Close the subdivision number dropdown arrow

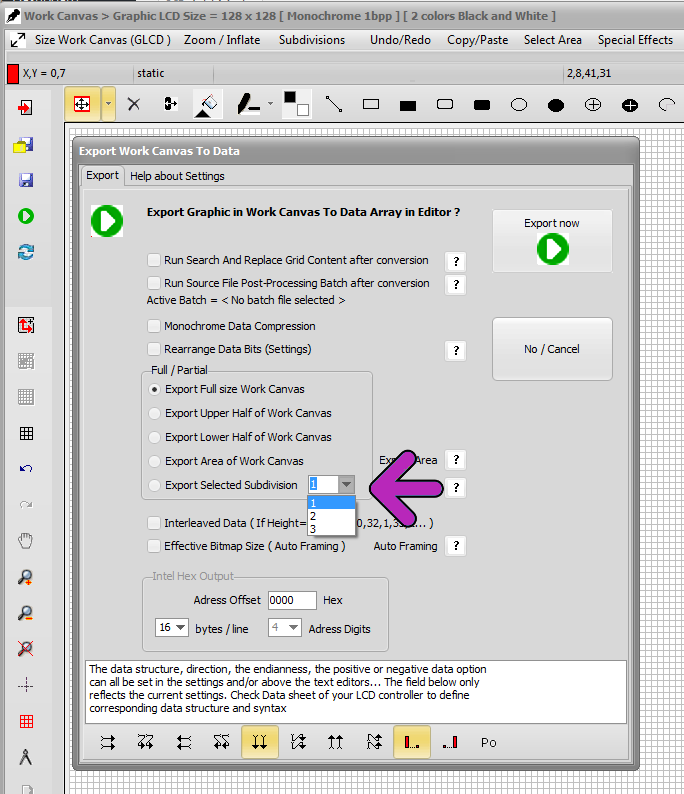346,485
